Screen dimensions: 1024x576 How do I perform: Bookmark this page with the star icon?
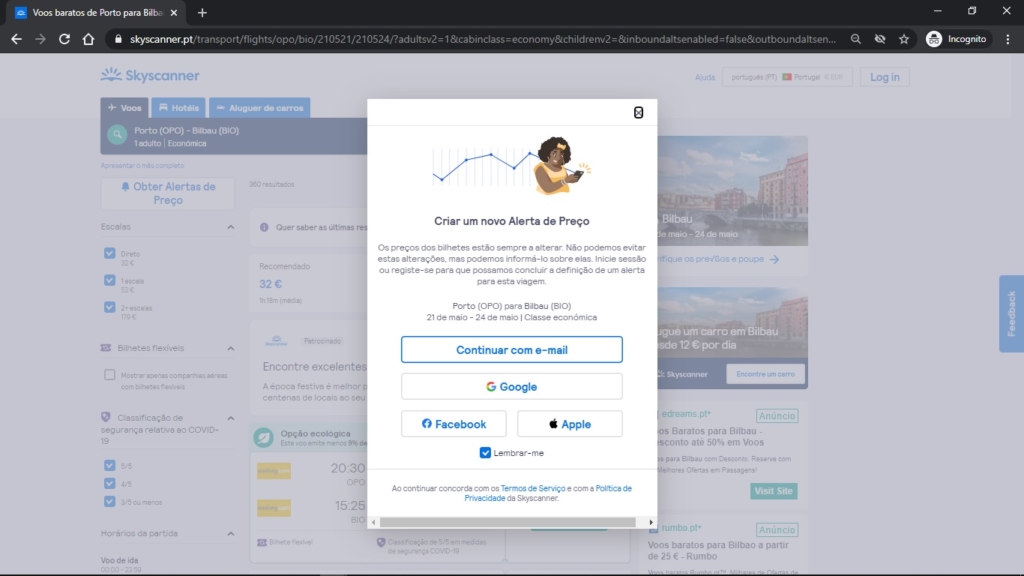(904, 39)
